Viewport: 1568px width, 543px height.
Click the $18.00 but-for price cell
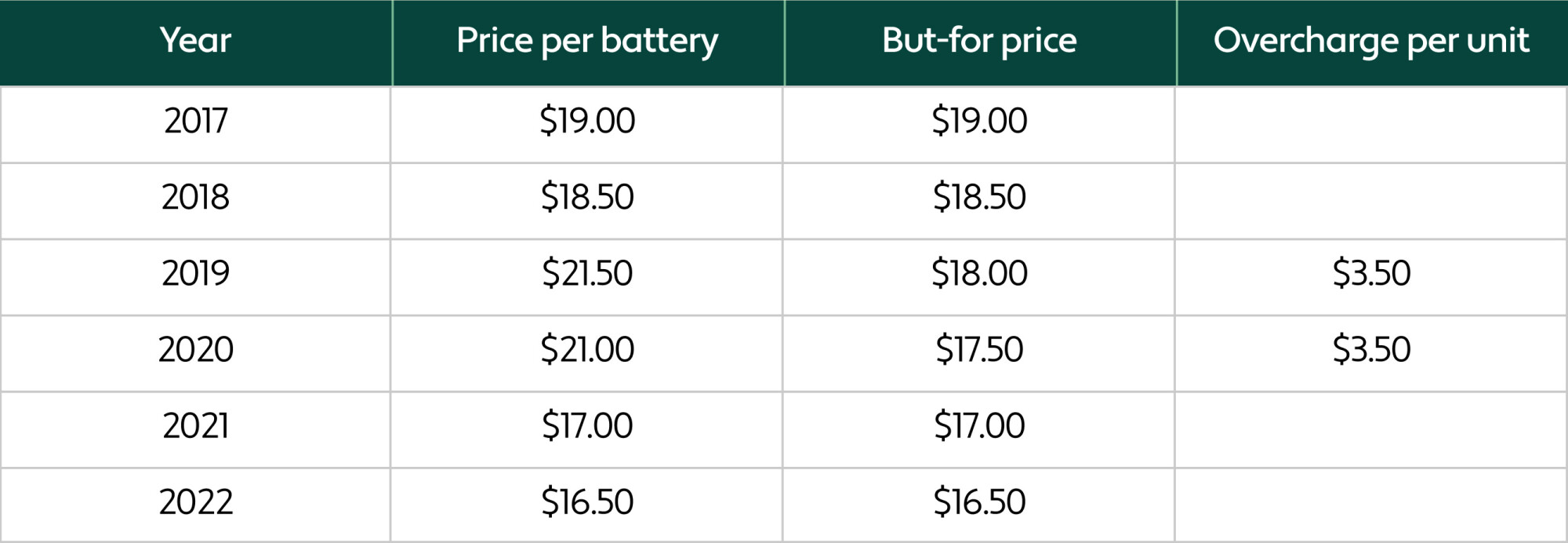click(x=979, y=273)
